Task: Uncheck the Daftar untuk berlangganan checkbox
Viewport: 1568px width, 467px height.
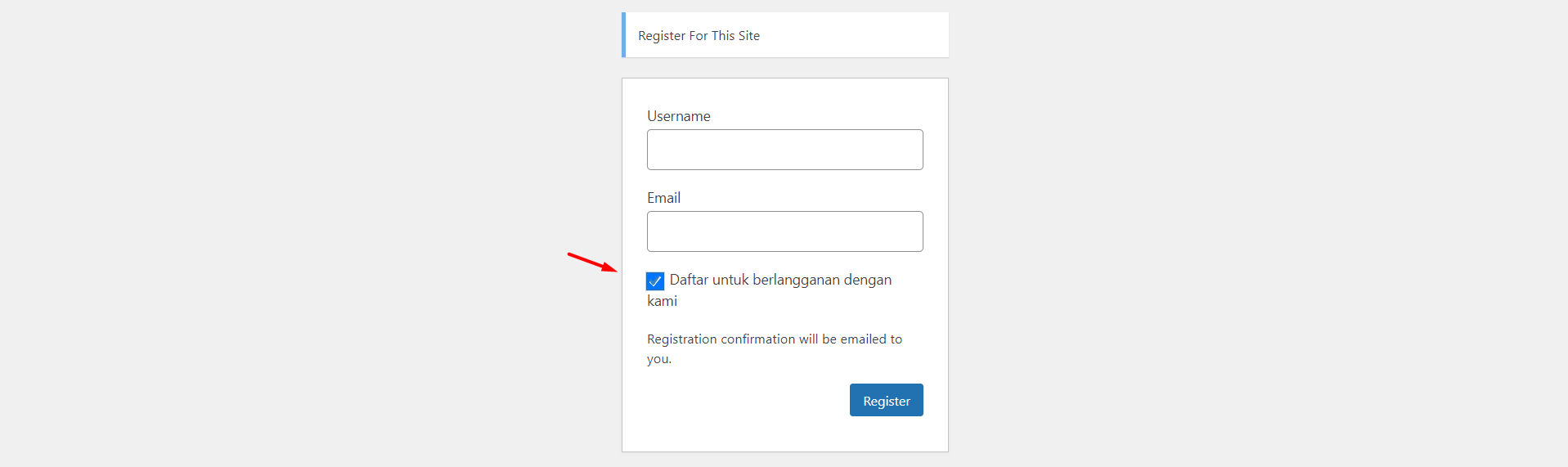Action: [655, 281]
